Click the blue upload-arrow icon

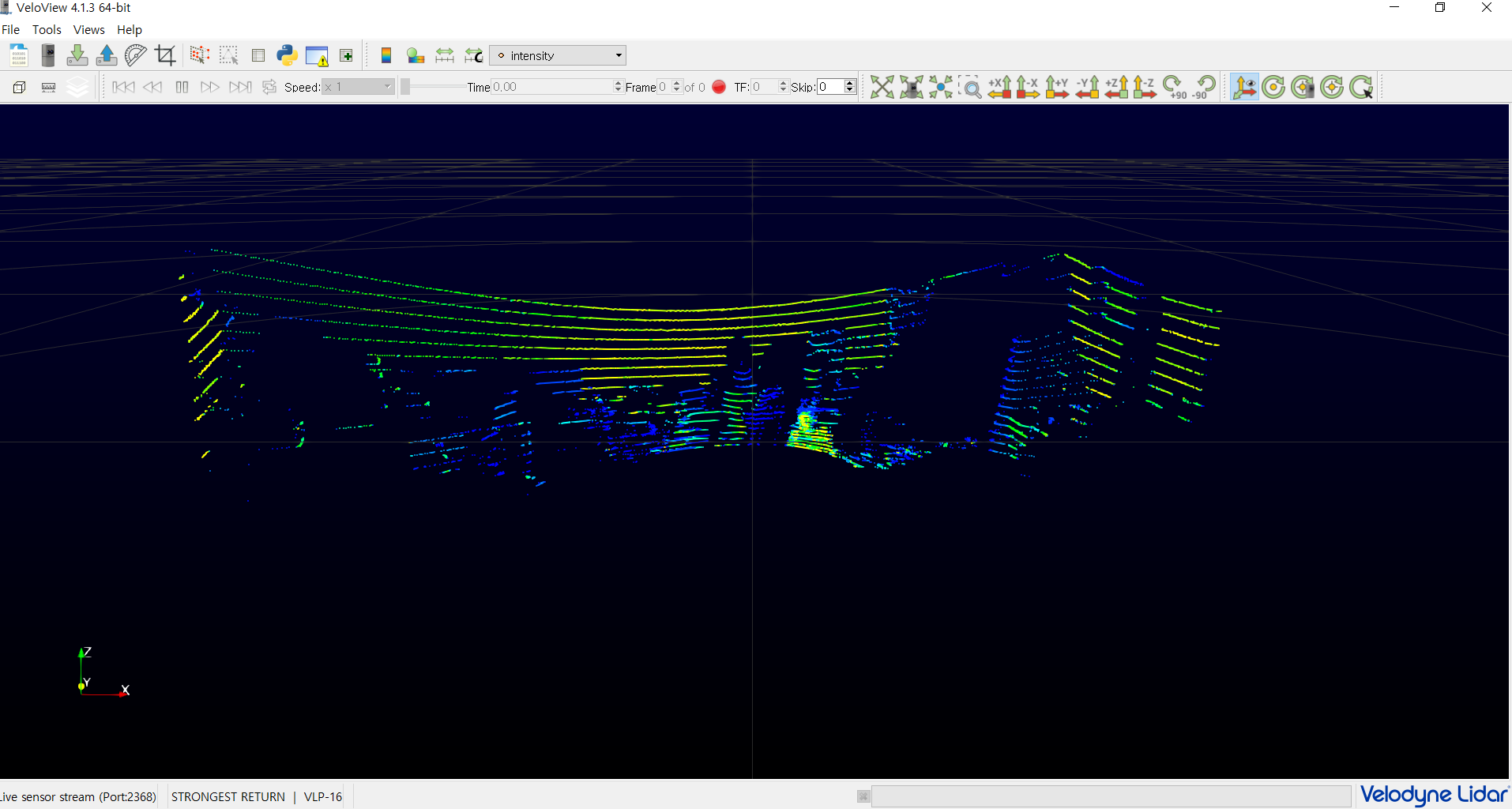click(107, 55)
